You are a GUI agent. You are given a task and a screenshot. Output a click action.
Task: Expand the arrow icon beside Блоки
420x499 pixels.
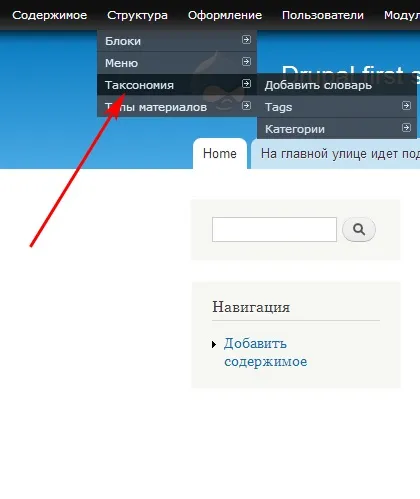pos(246,40)
